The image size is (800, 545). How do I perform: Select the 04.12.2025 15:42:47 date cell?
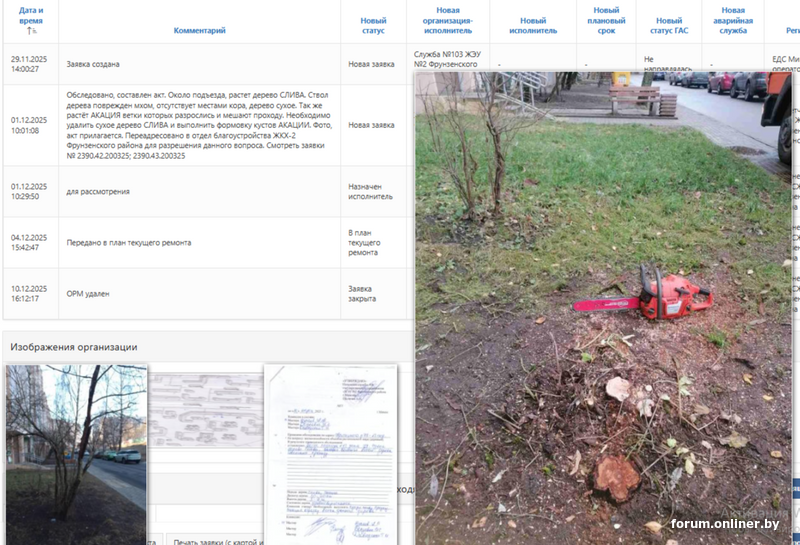29,242
